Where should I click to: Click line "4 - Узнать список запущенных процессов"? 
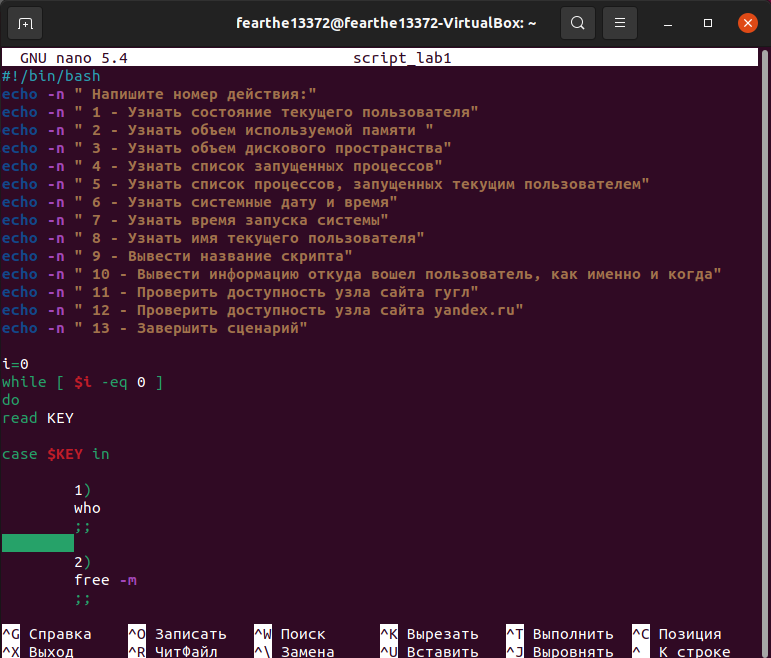222,166
